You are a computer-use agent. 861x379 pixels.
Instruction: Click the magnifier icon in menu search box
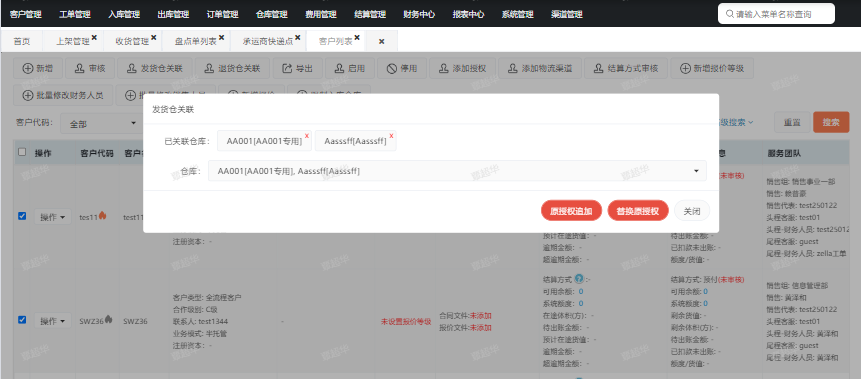point(730,14)
